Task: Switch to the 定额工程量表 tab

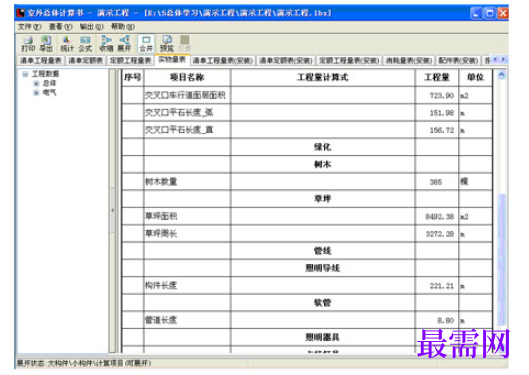Action: point(130,61)
